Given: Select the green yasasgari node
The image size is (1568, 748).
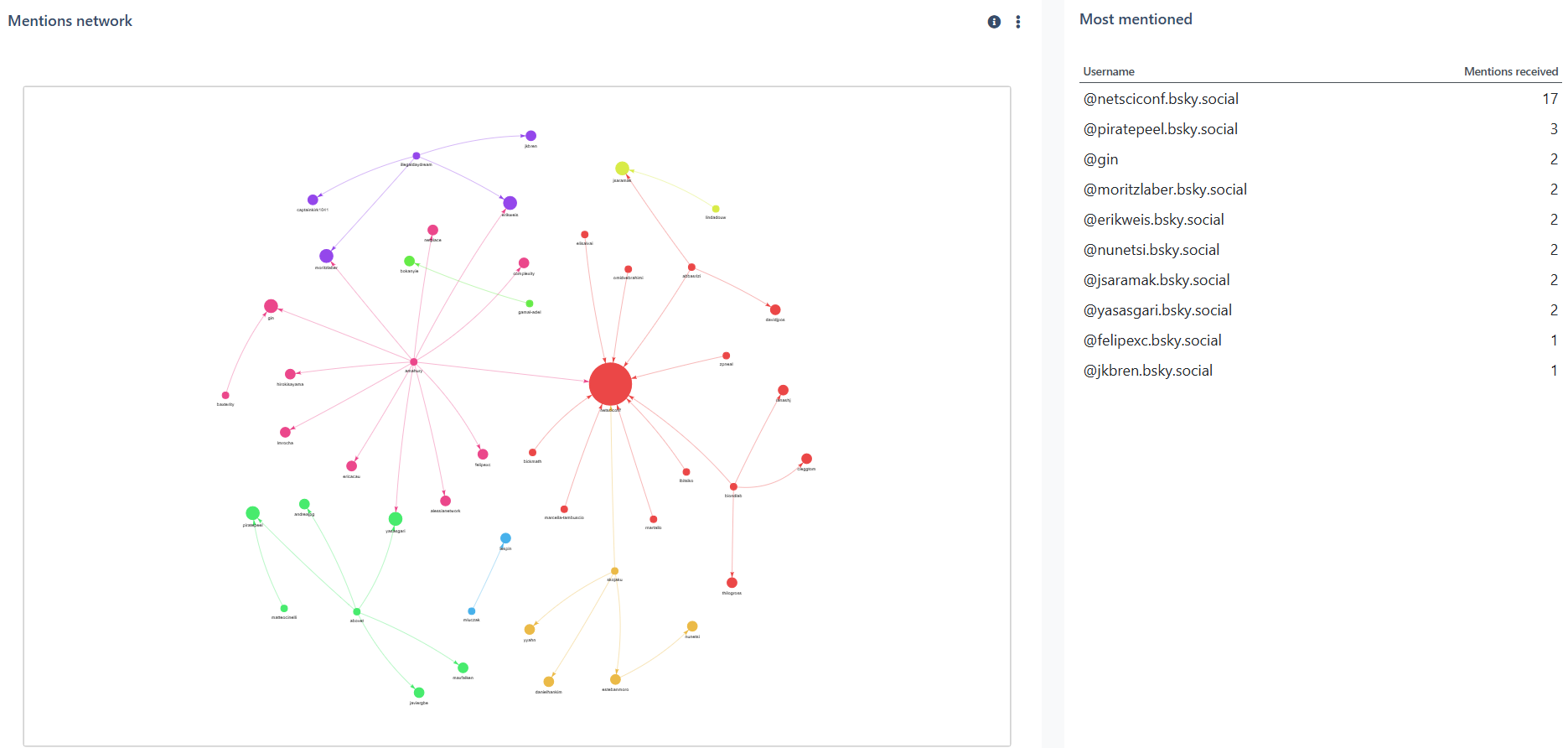Looking at the screenshot, I should point(396,519).
